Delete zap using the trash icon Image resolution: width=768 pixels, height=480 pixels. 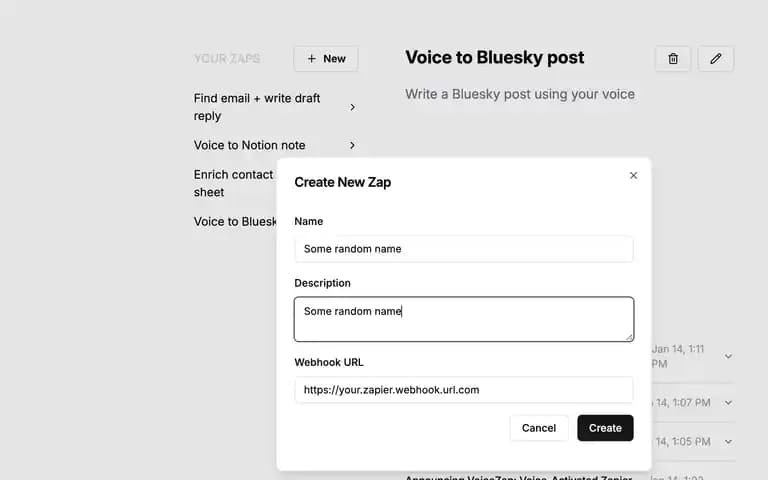point(672,59)
